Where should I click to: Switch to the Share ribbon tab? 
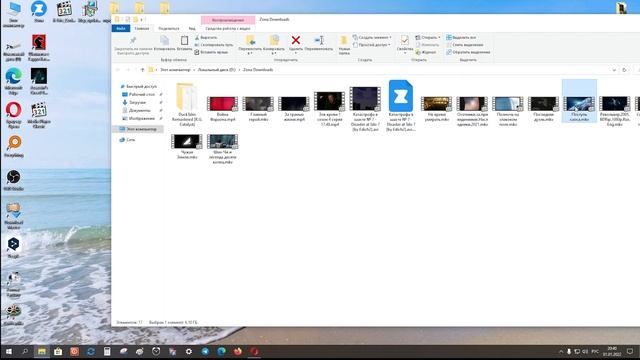169,29
